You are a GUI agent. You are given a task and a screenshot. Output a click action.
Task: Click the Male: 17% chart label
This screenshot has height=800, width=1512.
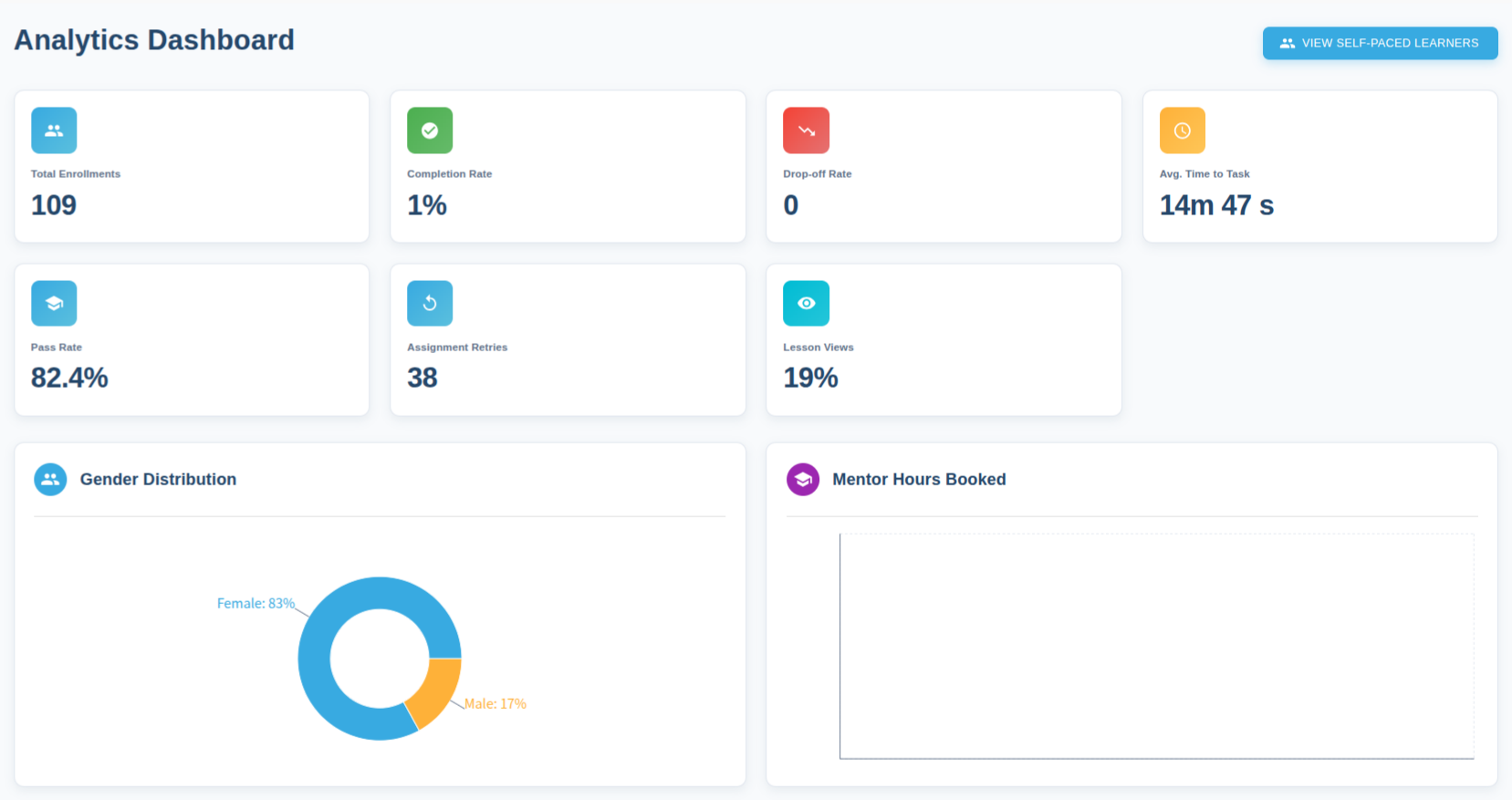click(495, 704)
